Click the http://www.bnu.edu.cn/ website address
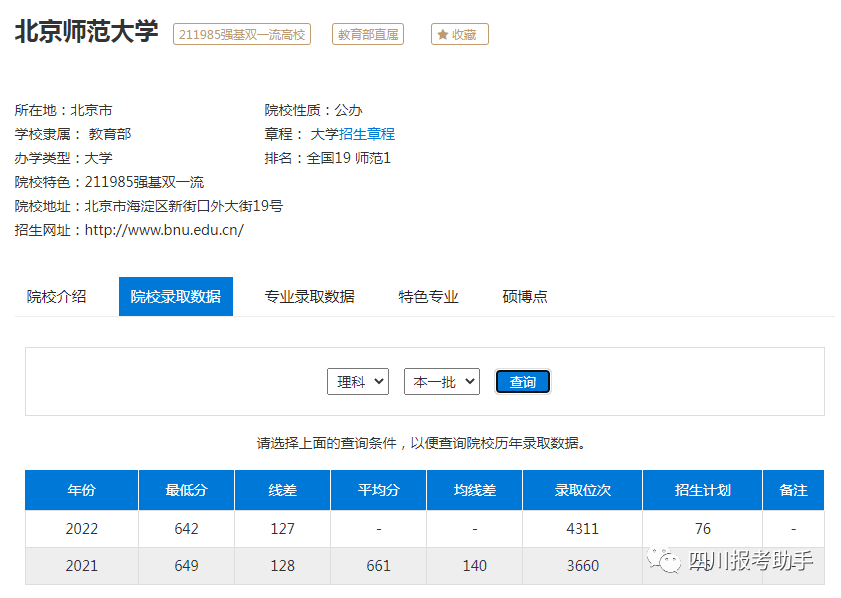Screen dimensions: 841x598 (164, 230)
